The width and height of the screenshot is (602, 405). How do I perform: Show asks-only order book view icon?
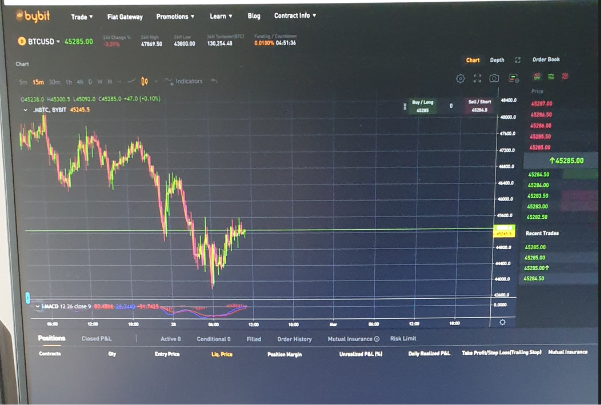[565, 77]
